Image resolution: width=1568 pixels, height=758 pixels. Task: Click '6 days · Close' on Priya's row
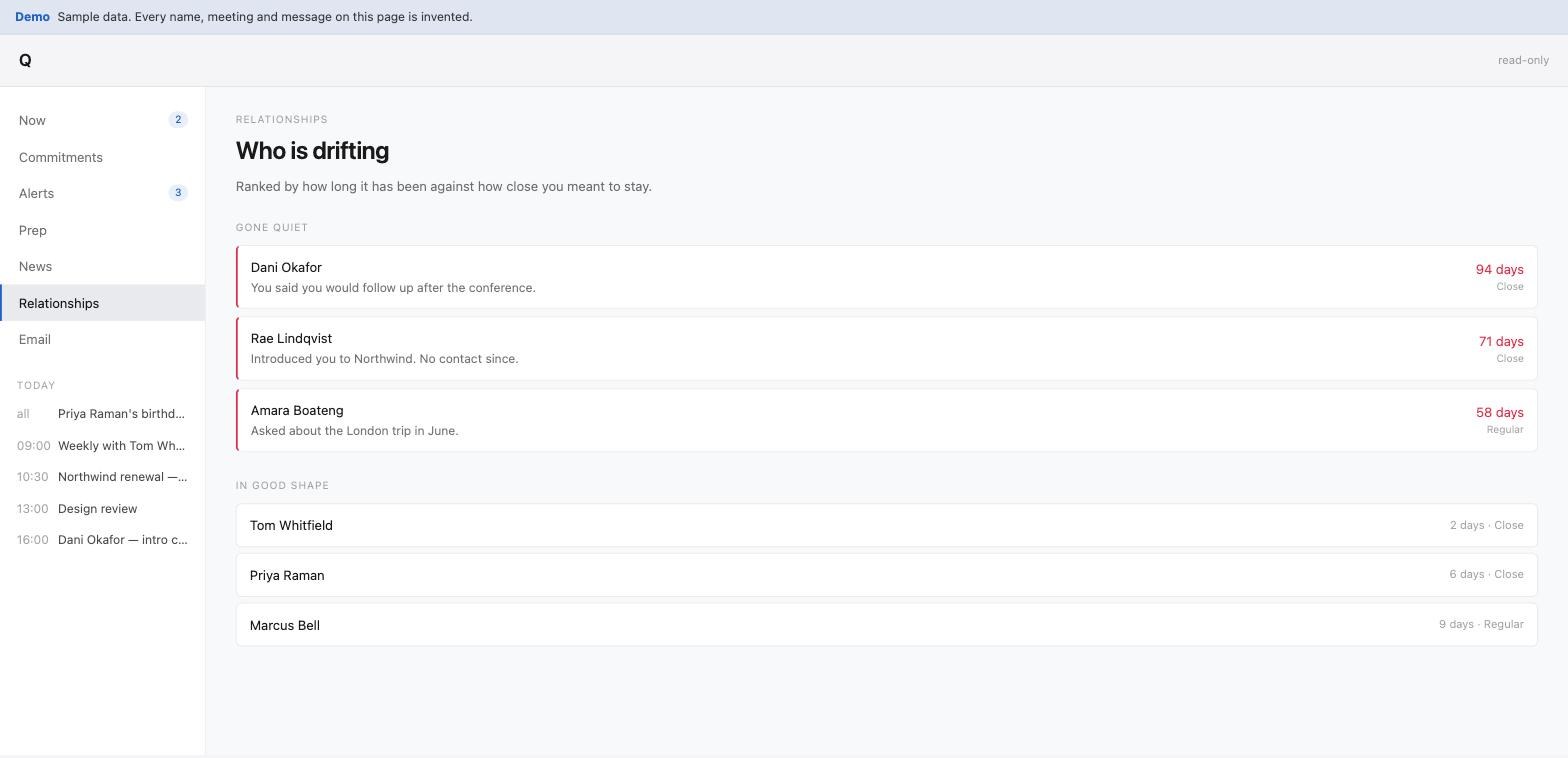(x=1486, y=575)
